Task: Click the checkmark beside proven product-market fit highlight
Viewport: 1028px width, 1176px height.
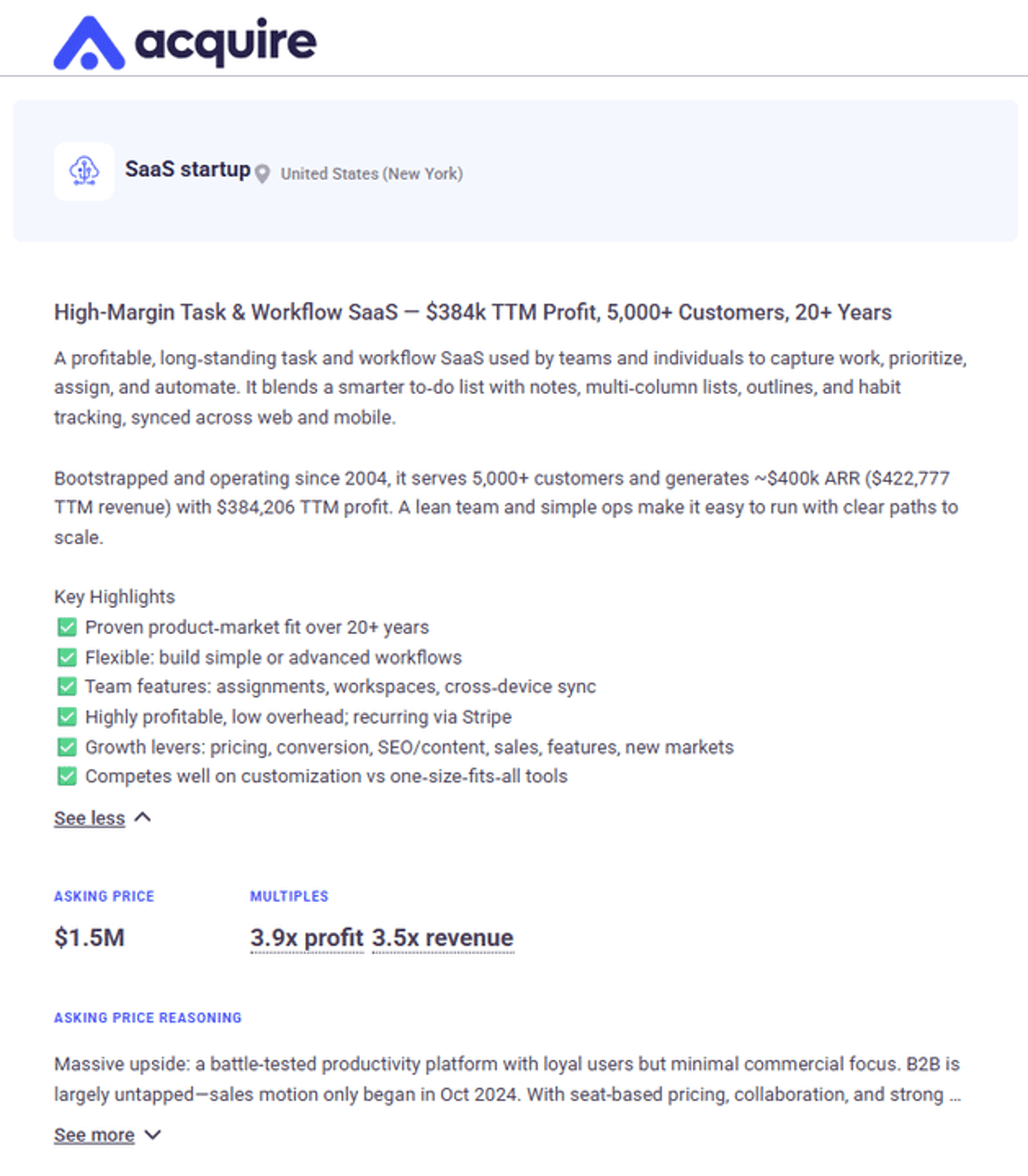Action: click(67, 627)
